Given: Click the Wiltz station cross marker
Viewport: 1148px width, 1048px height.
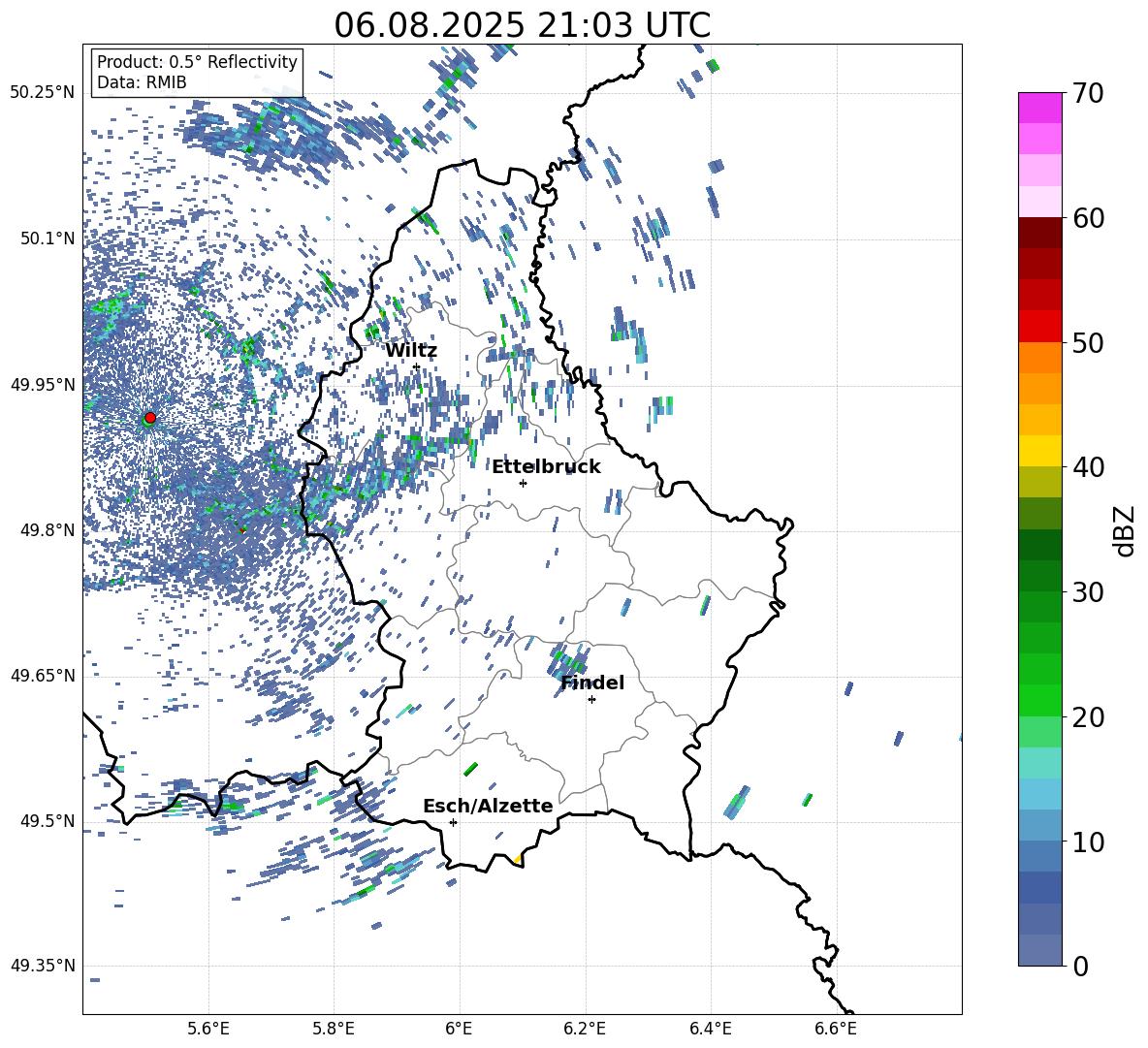Looking at the screenshot, I should 417,366.
